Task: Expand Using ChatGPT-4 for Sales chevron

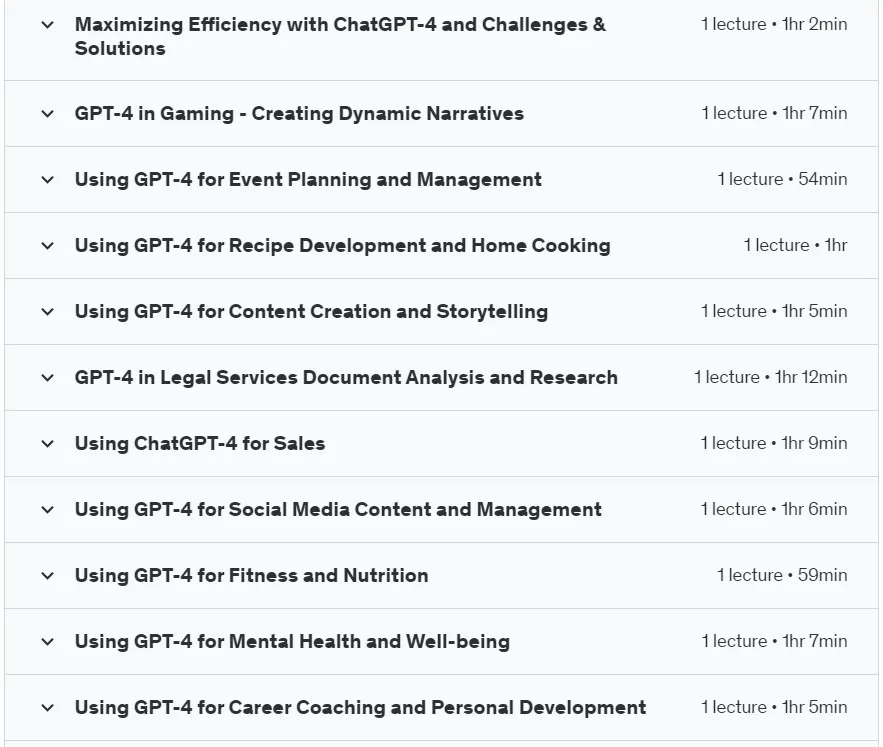Action: pos(48,443)
